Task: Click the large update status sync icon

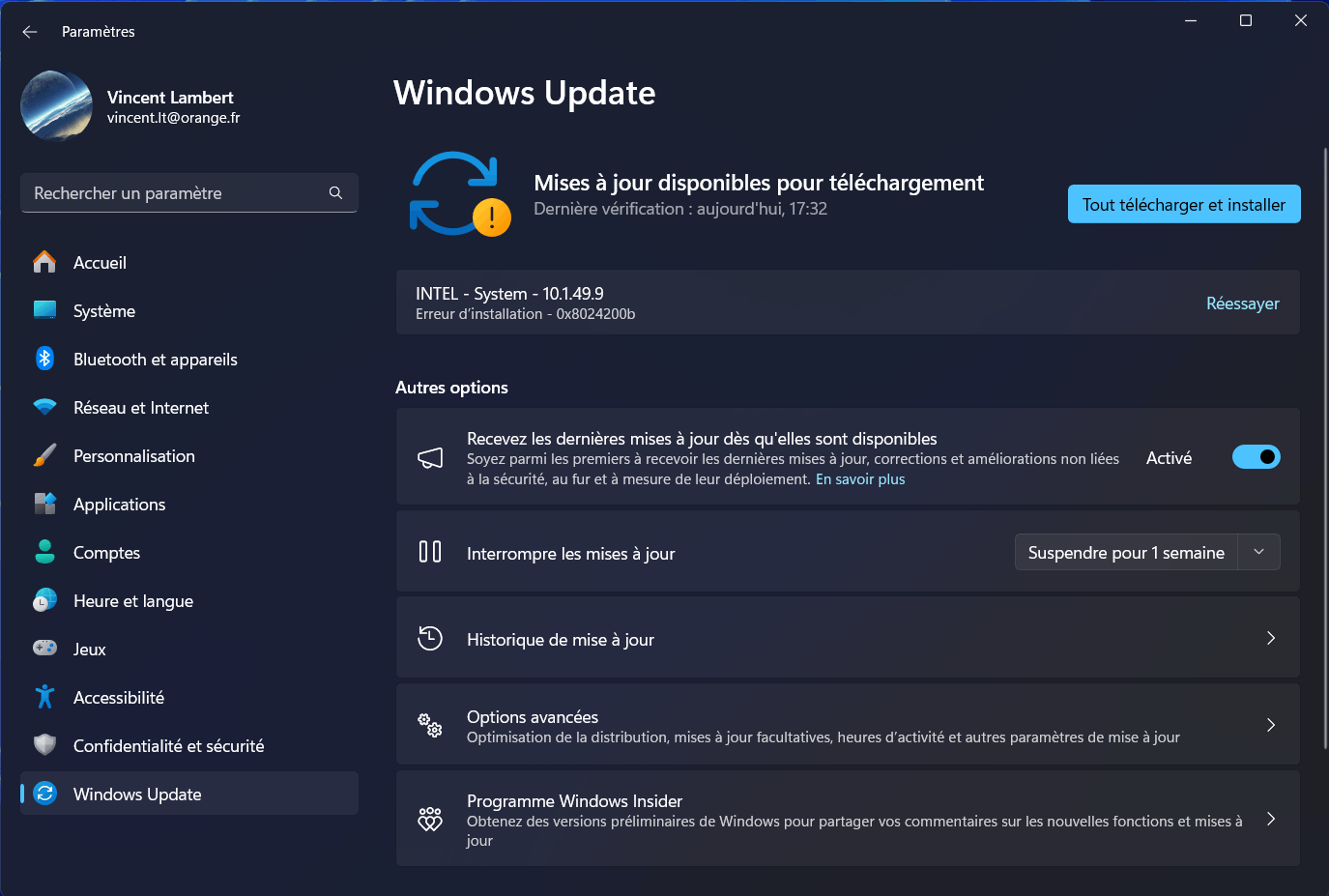Action: 460,194
